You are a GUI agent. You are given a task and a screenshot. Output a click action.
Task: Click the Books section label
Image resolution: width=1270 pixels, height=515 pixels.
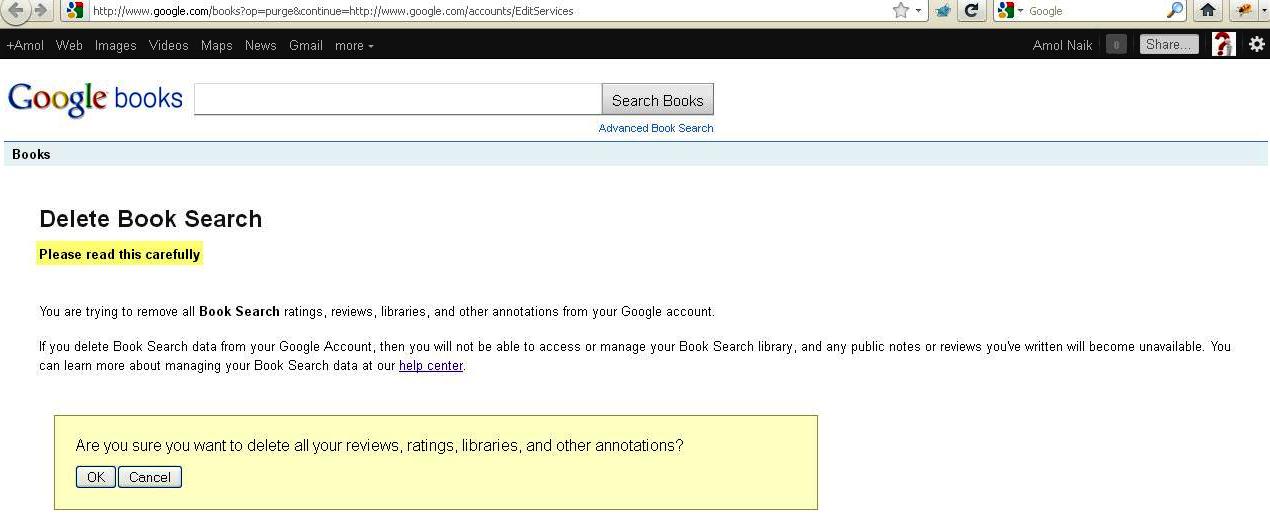(x=31, y=154)
